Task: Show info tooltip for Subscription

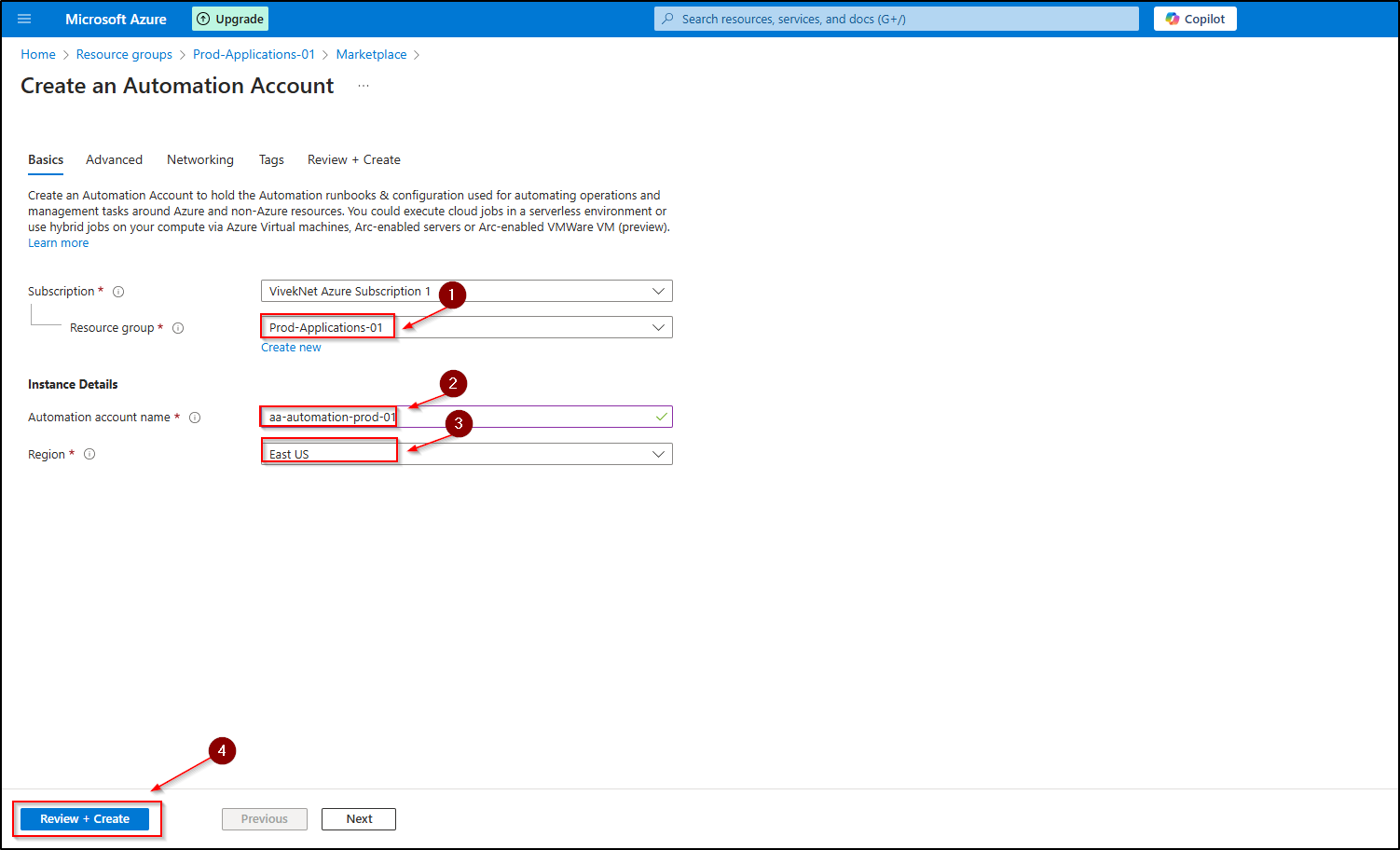Action: click(x=118, y=292)
